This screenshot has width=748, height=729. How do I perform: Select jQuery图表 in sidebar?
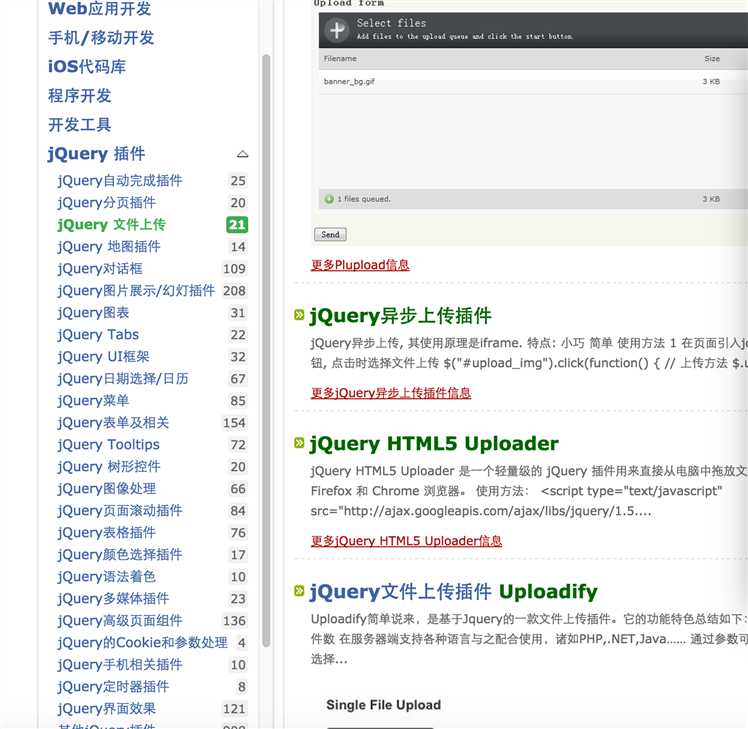coord(93,312)
